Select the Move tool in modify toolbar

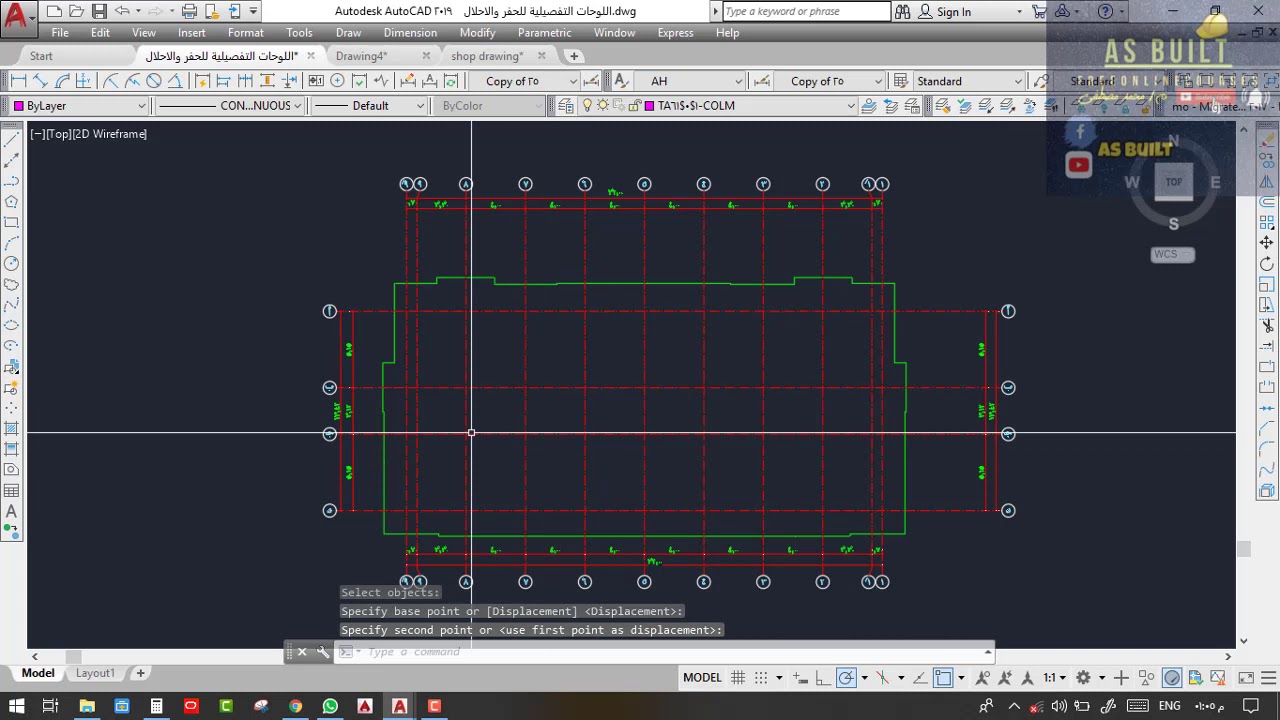[1267, 243]
